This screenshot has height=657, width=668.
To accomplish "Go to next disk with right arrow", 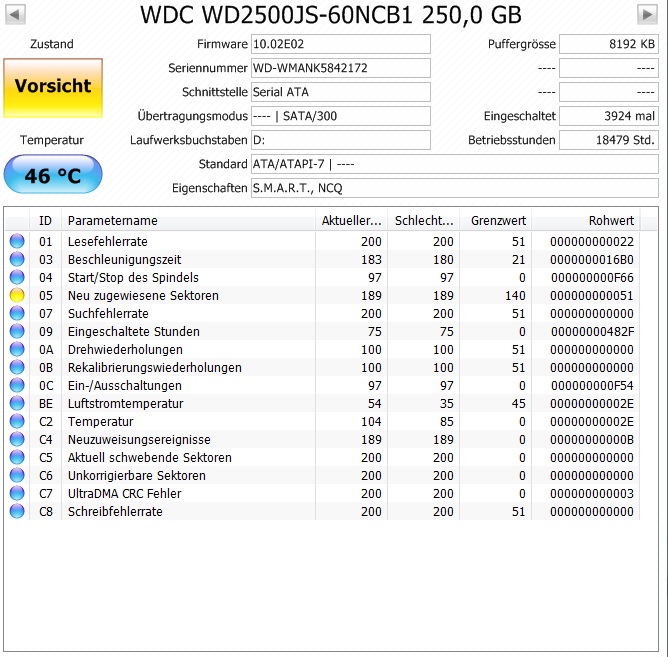I will pyautogui.click(x=647, y=14).
